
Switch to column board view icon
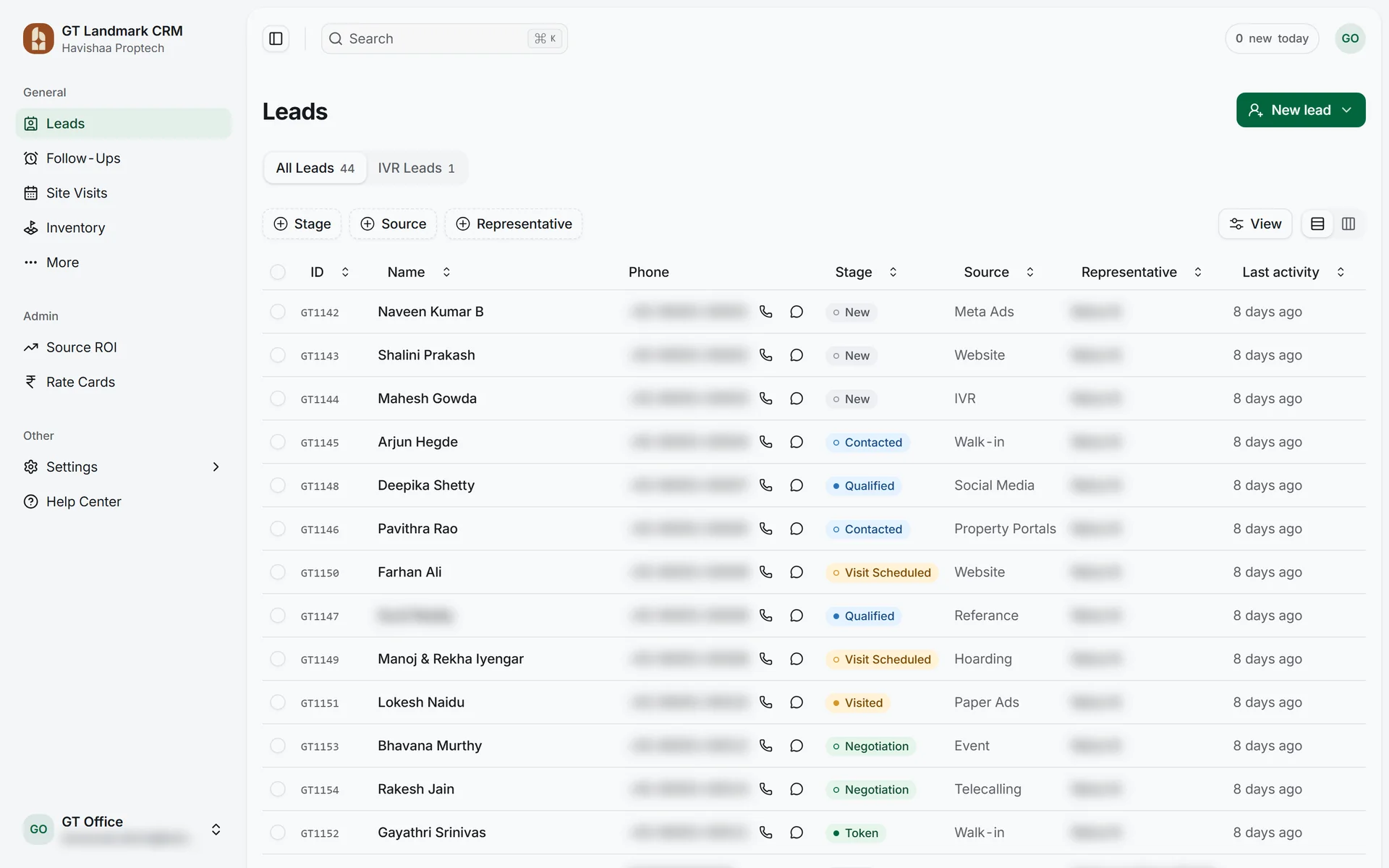point(1348,224)
